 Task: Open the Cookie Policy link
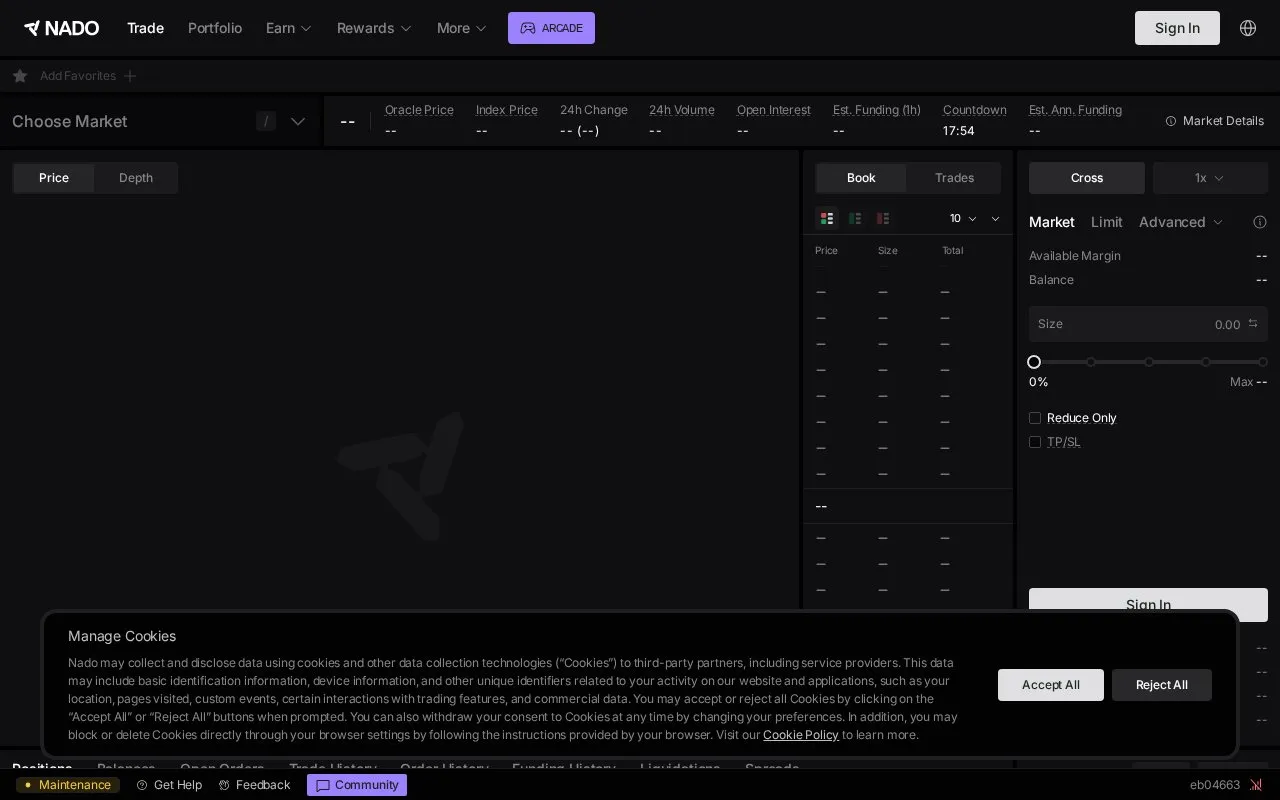[x=801, y=735]
